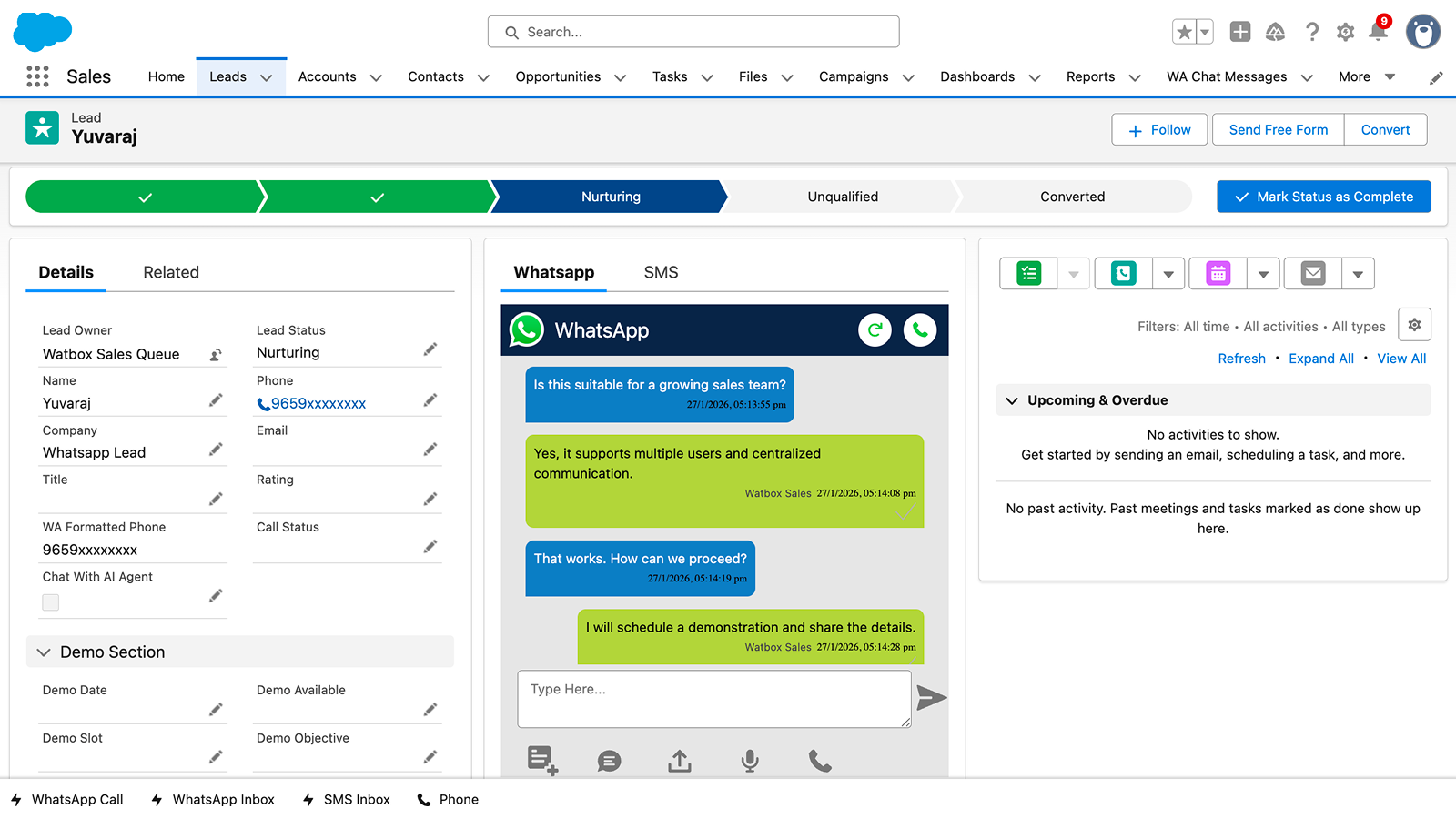Collapse the Demo Section
The width and height of the screenshot is (1456, 819).
(44, 652)
